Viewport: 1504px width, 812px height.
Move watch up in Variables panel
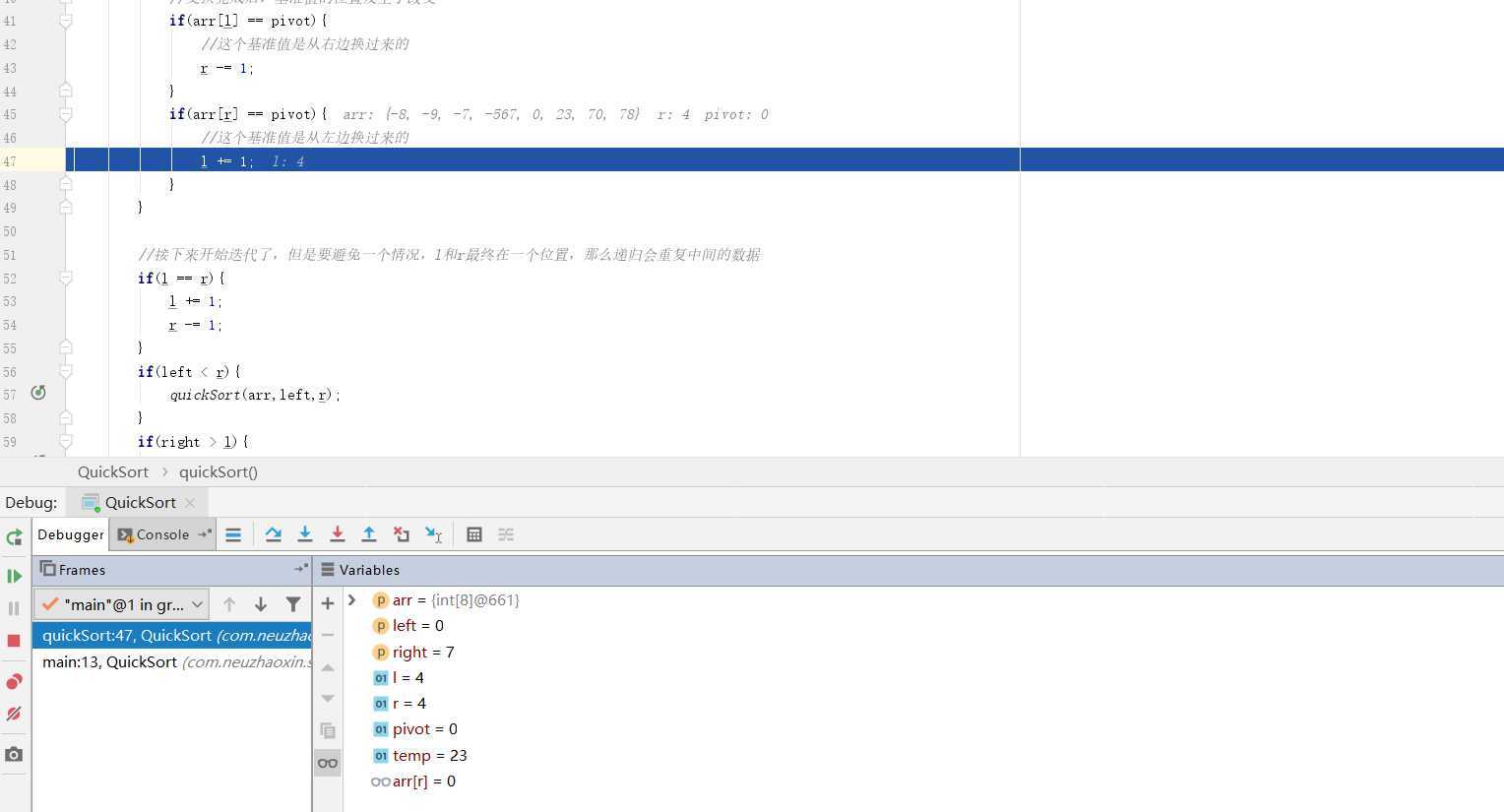tap(328, 667)
